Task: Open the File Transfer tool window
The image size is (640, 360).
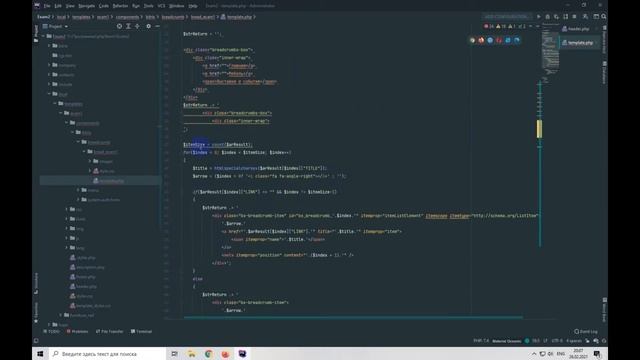Action: tap(109, 331)
